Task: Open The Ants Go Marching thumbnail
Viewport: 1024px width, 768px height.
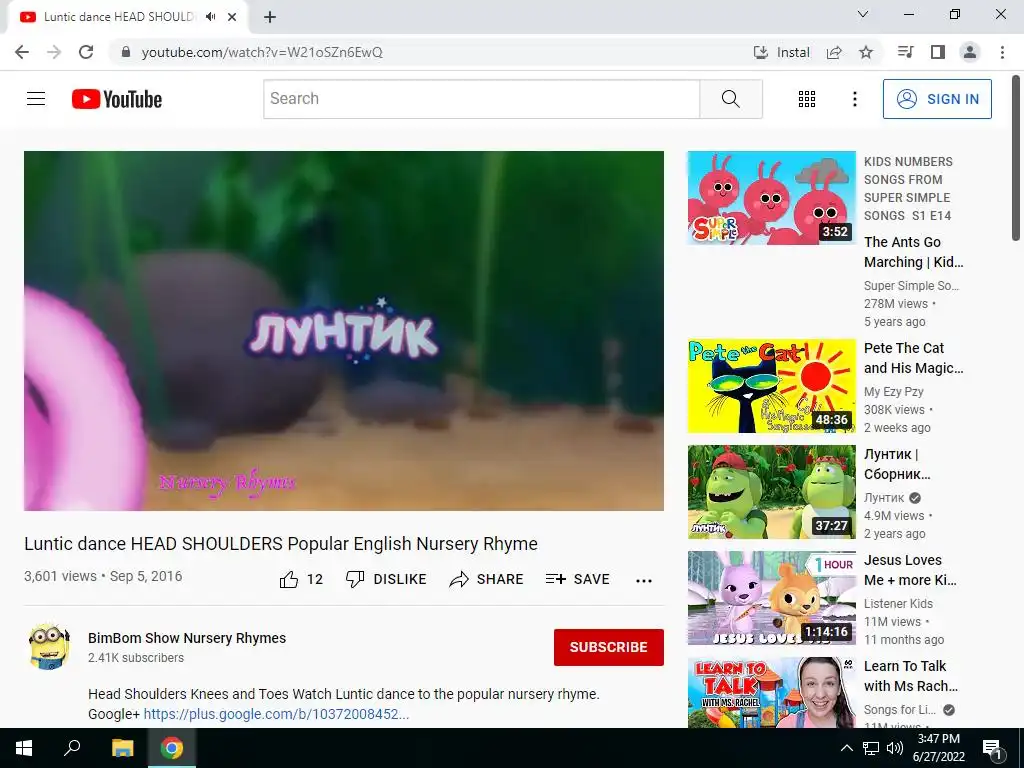Action: 771,198
